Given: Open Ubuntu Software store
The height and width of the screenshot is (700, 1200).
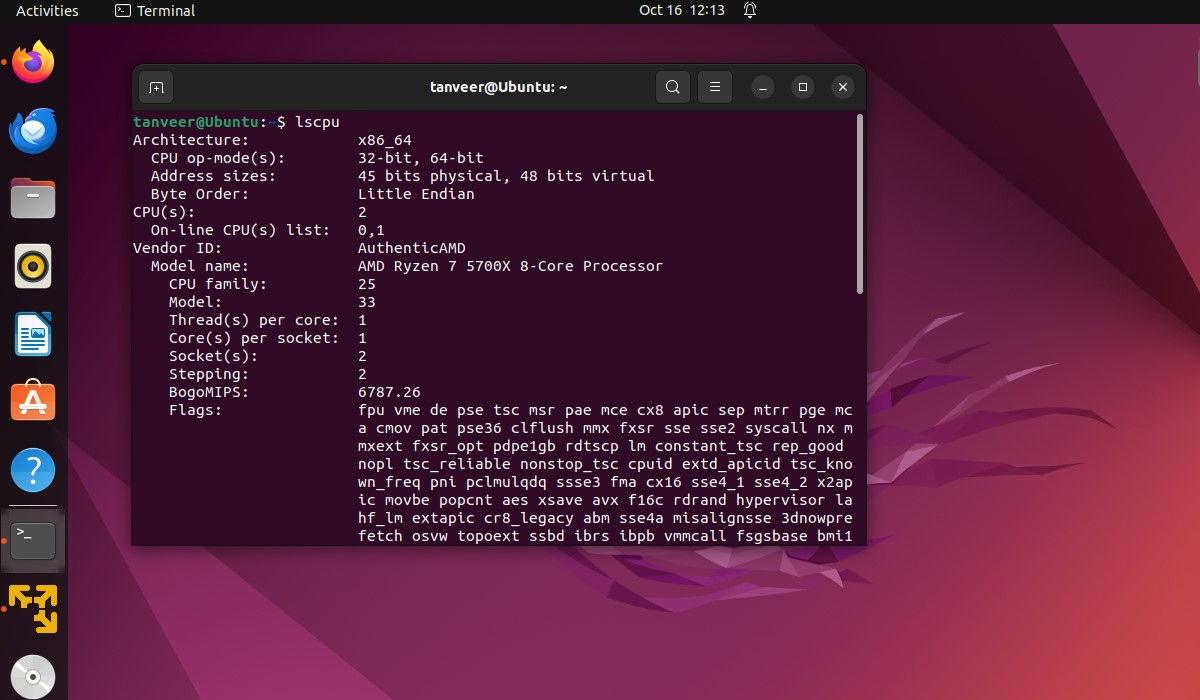Looking at the screenshot, I should 33,401.
